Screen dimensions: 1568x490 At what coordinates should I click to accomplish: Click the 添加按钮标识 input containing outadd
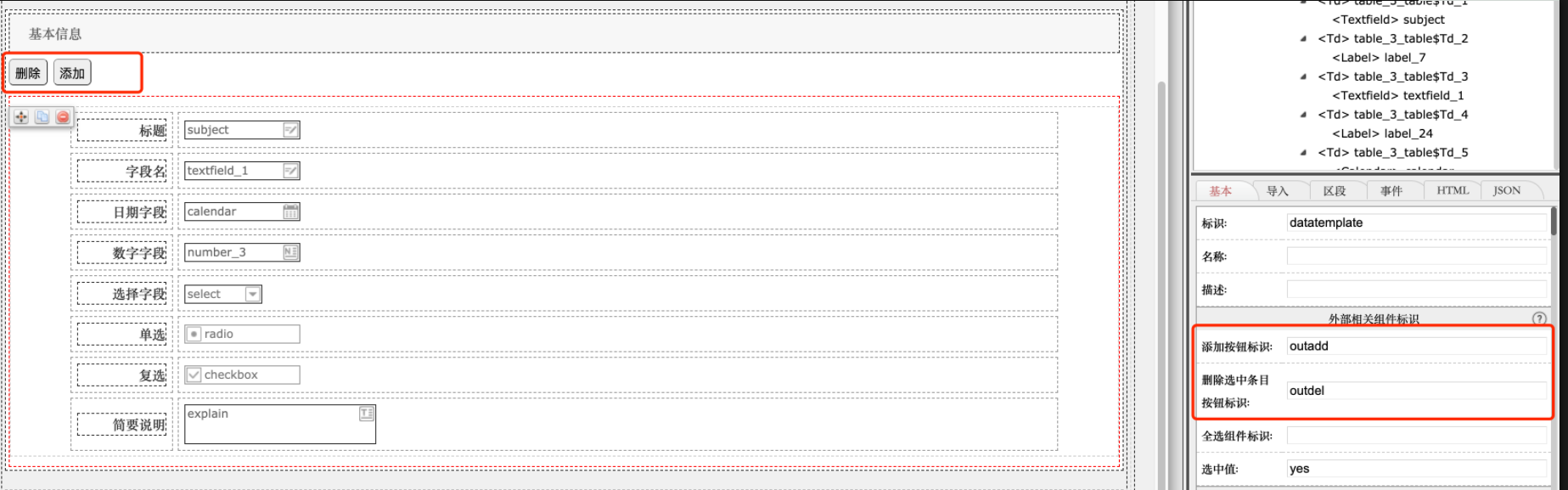pyautogui.click(x=1416, y=346)
